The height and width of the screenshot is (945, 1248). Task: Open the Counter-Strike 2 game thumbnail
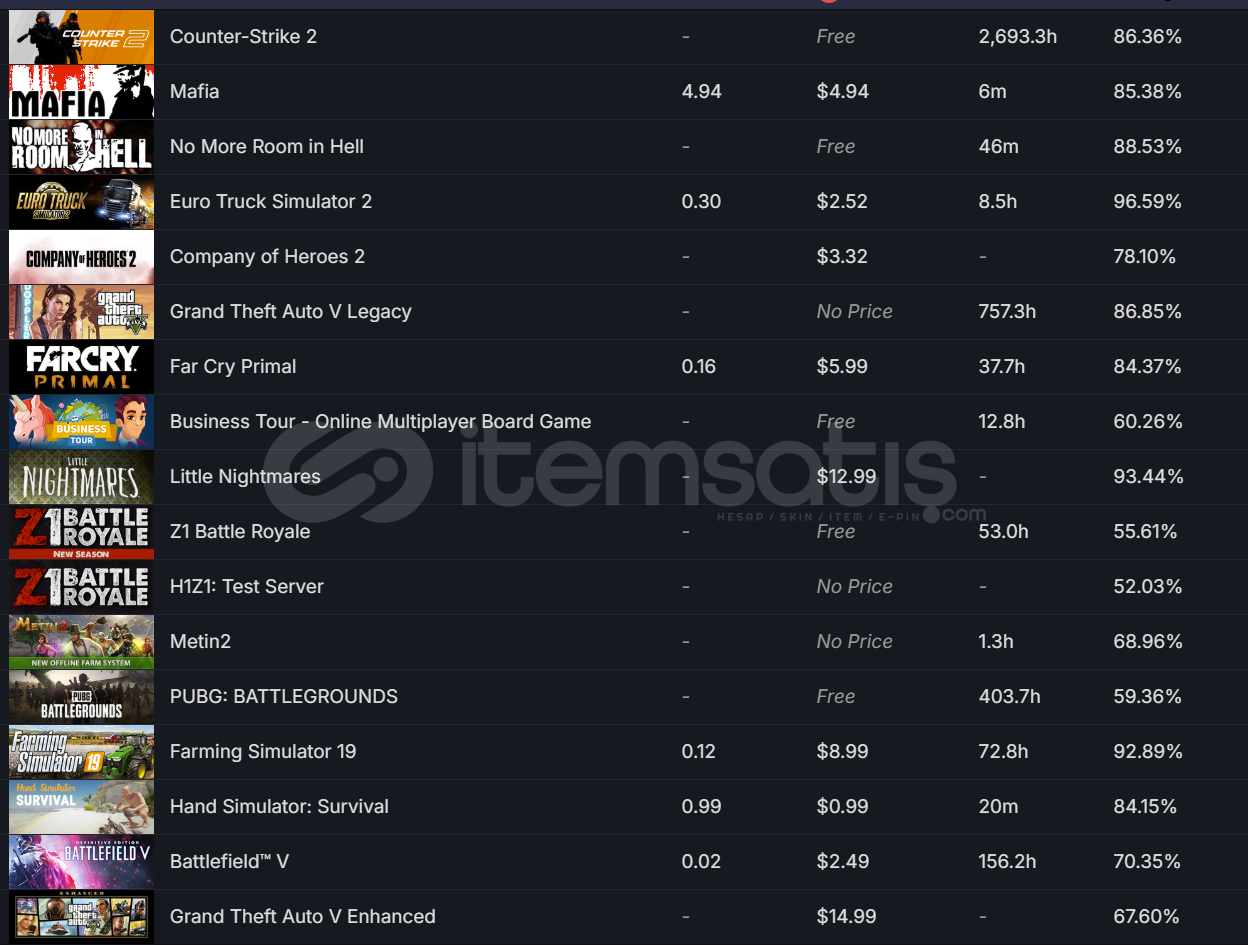(81, 37)
